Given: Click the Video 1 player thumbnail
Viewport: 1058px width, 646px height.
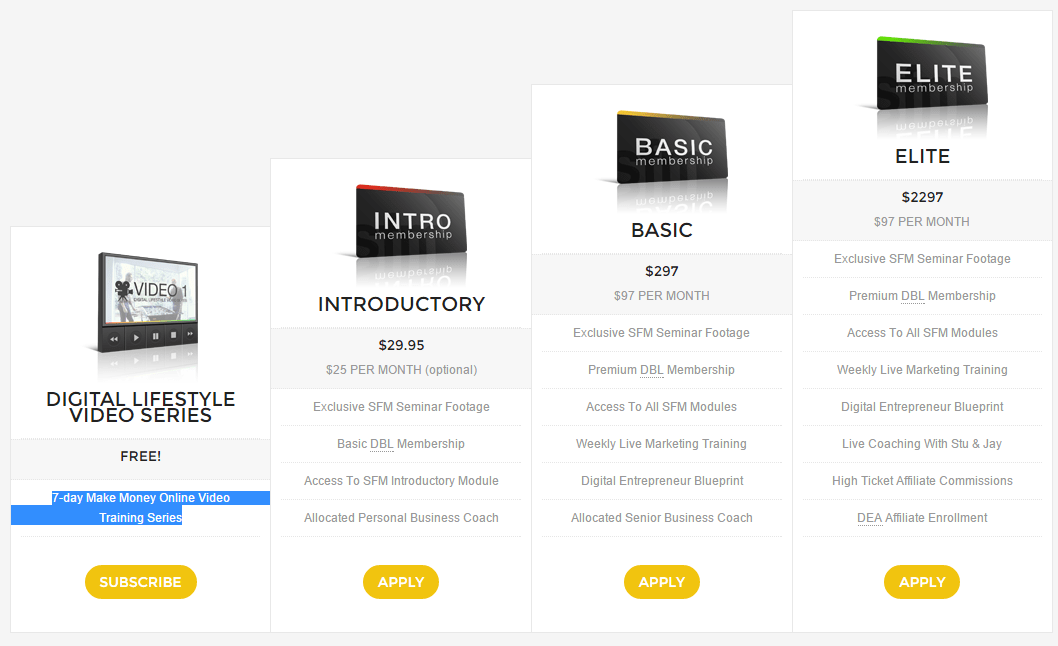Looking at the screenshot, I should [x=148, y=302].
